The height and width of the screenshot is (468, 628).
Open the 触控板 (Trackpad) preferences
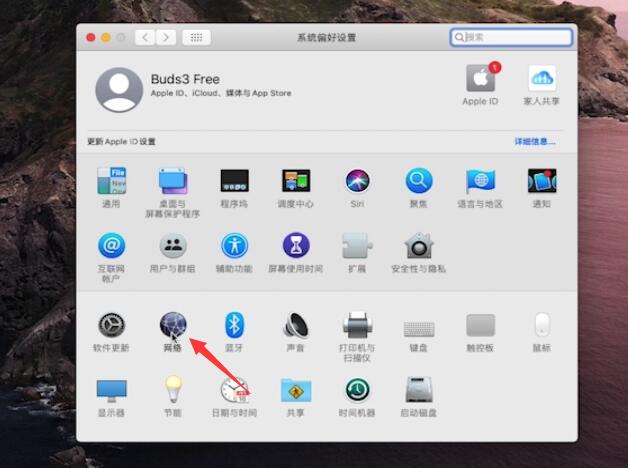(480, 325)
